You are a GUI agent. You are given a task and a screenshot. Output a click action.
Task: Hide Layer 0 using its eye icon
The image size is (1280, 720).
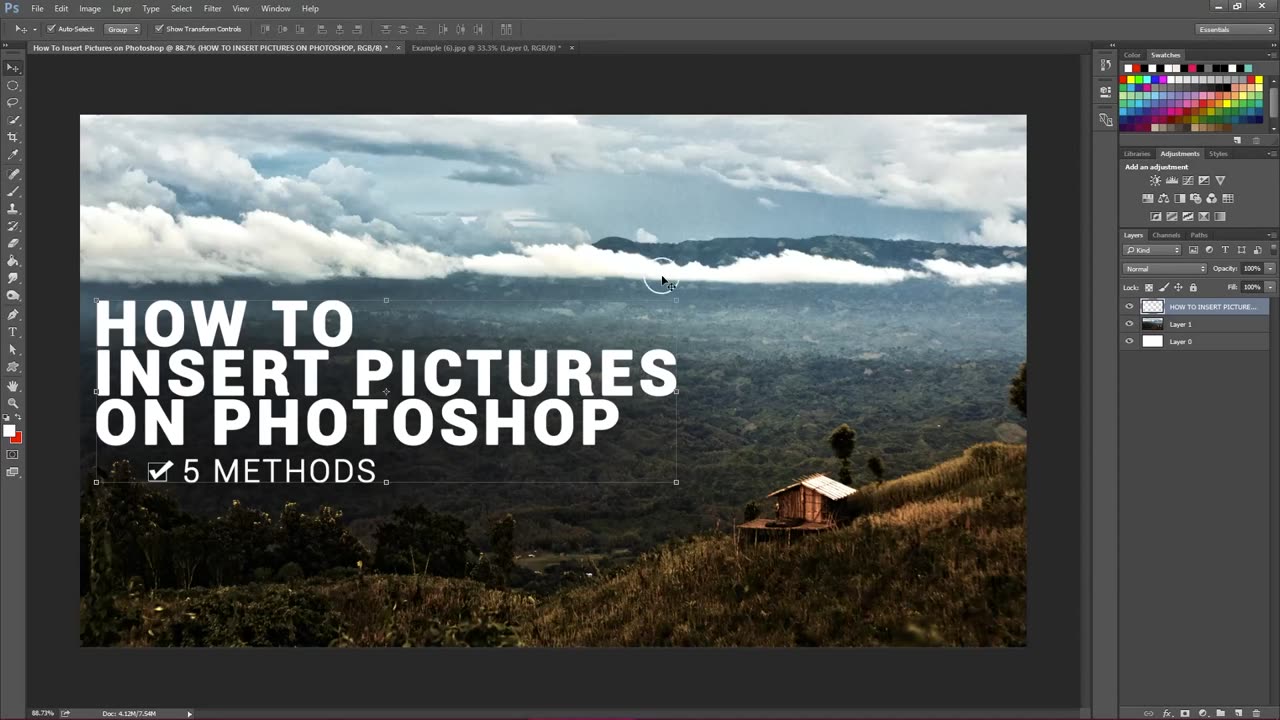1129,341
